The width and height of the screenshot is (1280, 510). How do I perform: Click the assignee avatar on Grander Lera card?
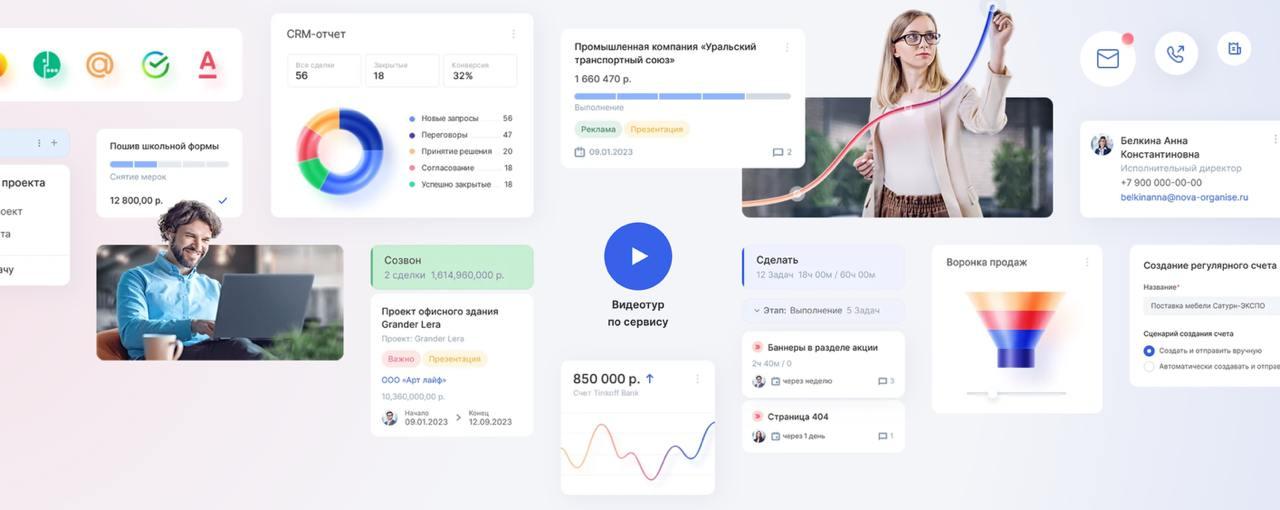click(389, 417)
